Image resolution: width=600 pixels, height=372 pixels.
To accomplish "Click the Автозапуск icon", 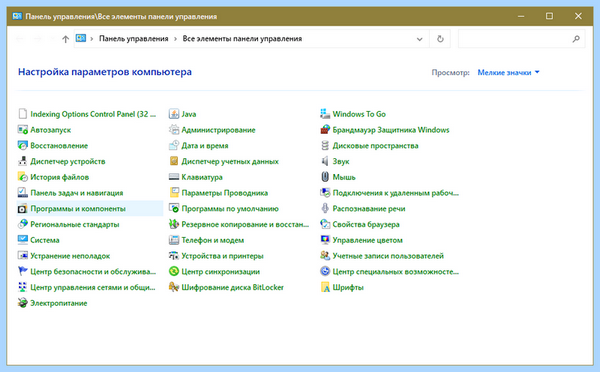I will click(x=23, y=130).
